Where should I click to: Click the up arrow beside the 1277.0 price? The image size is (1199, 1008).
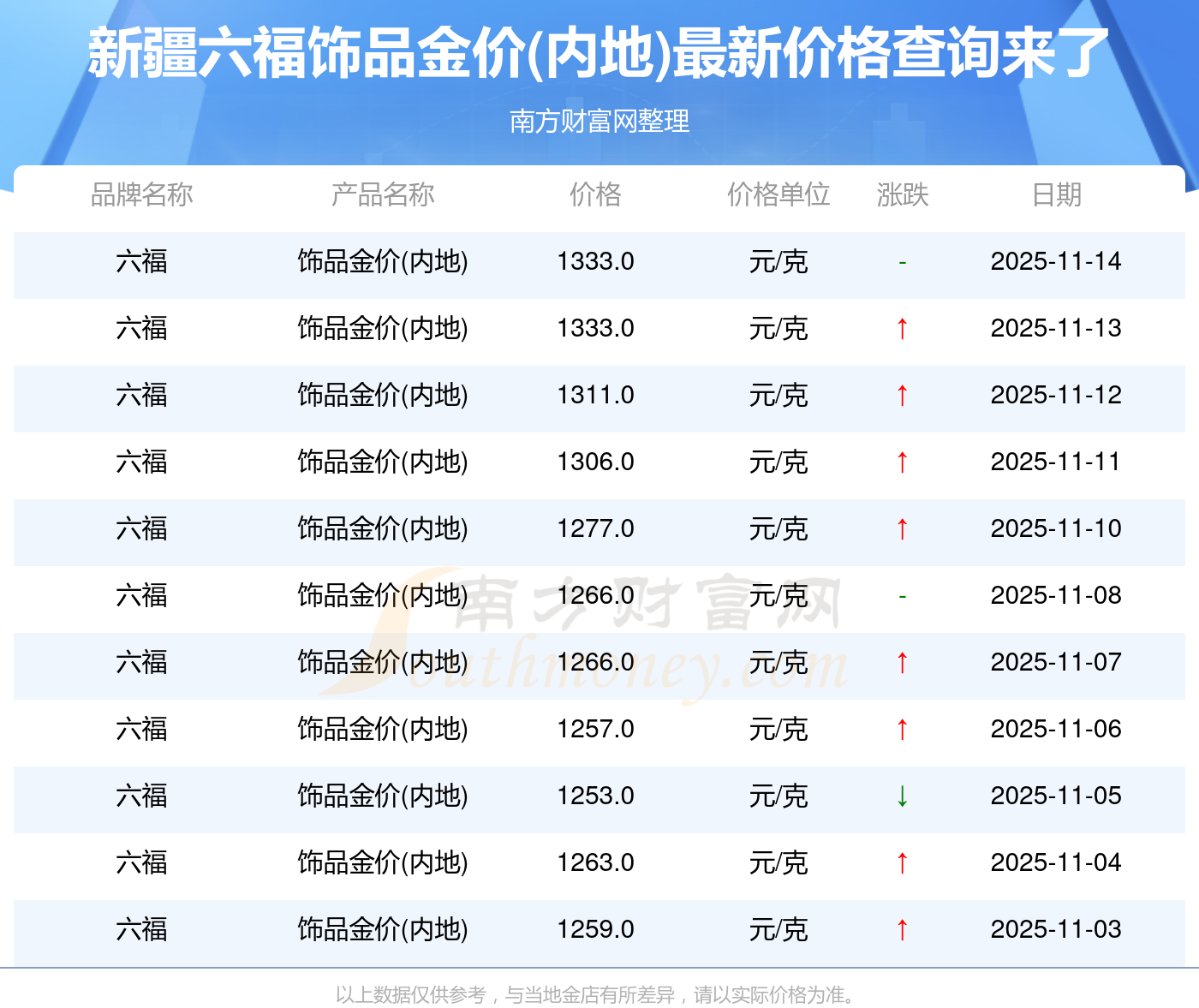[x=902, y=528]
